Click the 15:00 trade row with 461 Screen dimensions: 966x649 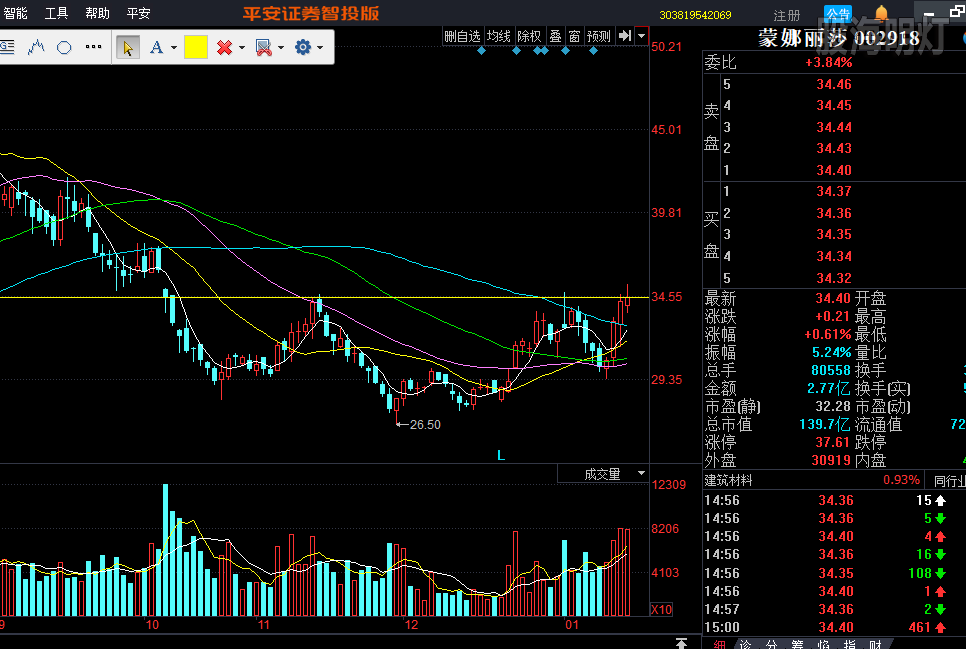coord(835,627)
